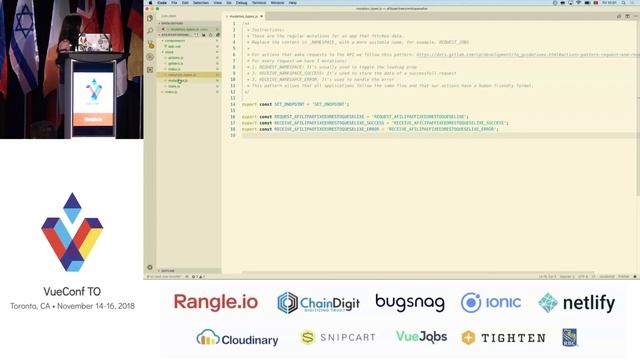Click the horizontal scrollbar of the editor
This screenshot has width=640, height=360.
click(418, 272)
